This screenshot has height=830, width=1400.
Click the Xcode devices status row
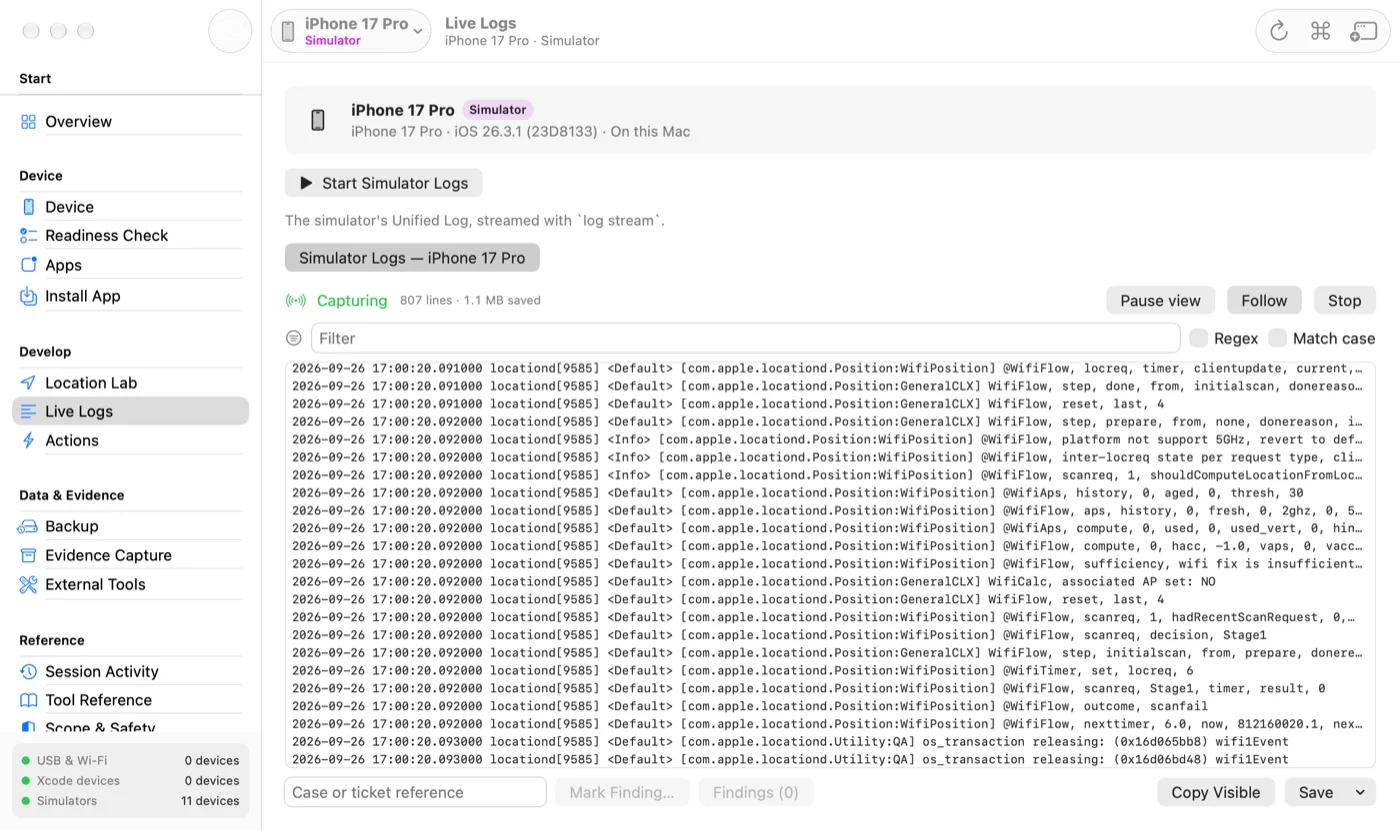coord(130,781)
